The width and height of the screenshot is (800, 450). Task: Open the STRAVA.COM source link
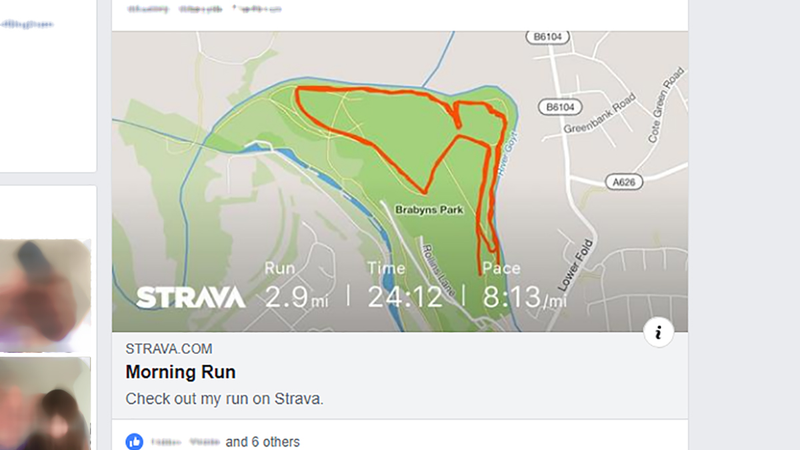pyautogui.click(x=169, y=349)
